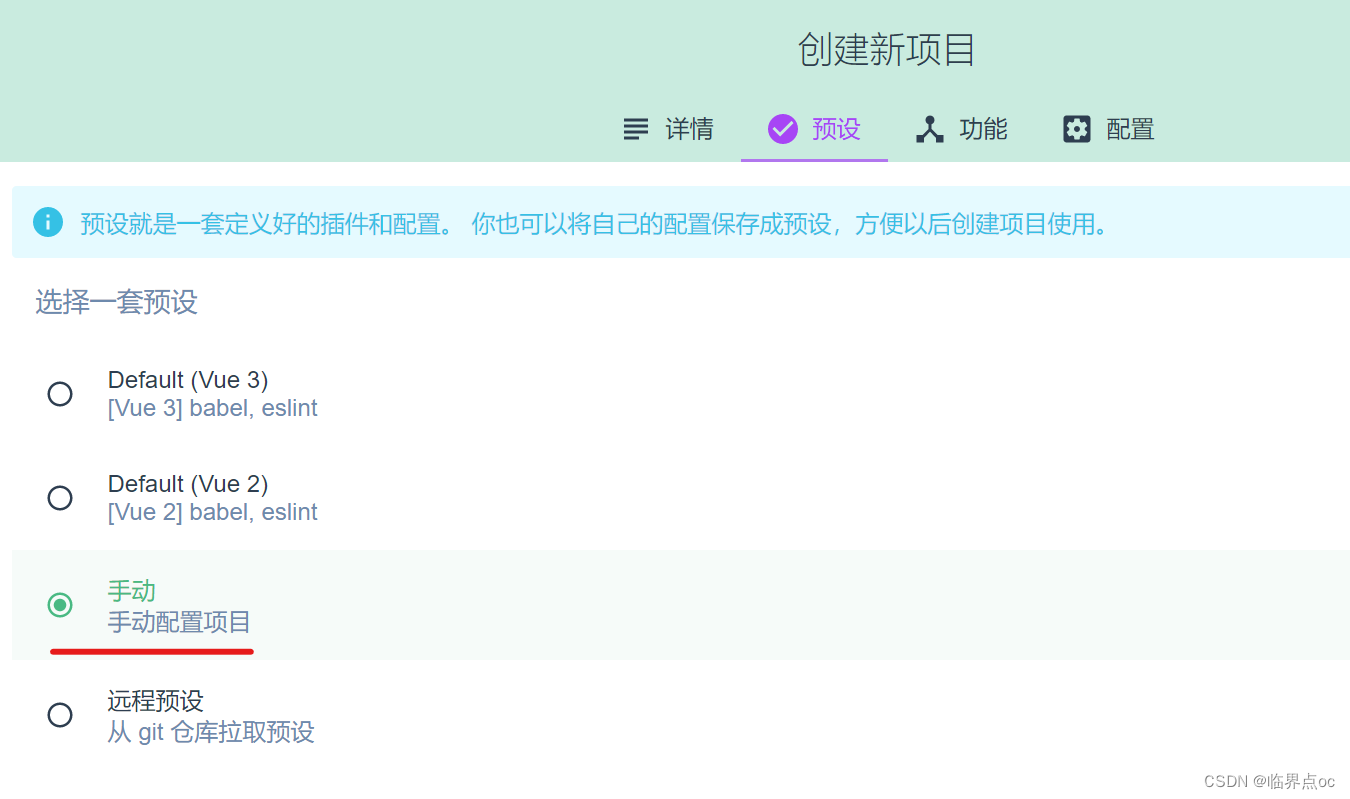Switch to the 预设 tab

click(x=814, y=129)
